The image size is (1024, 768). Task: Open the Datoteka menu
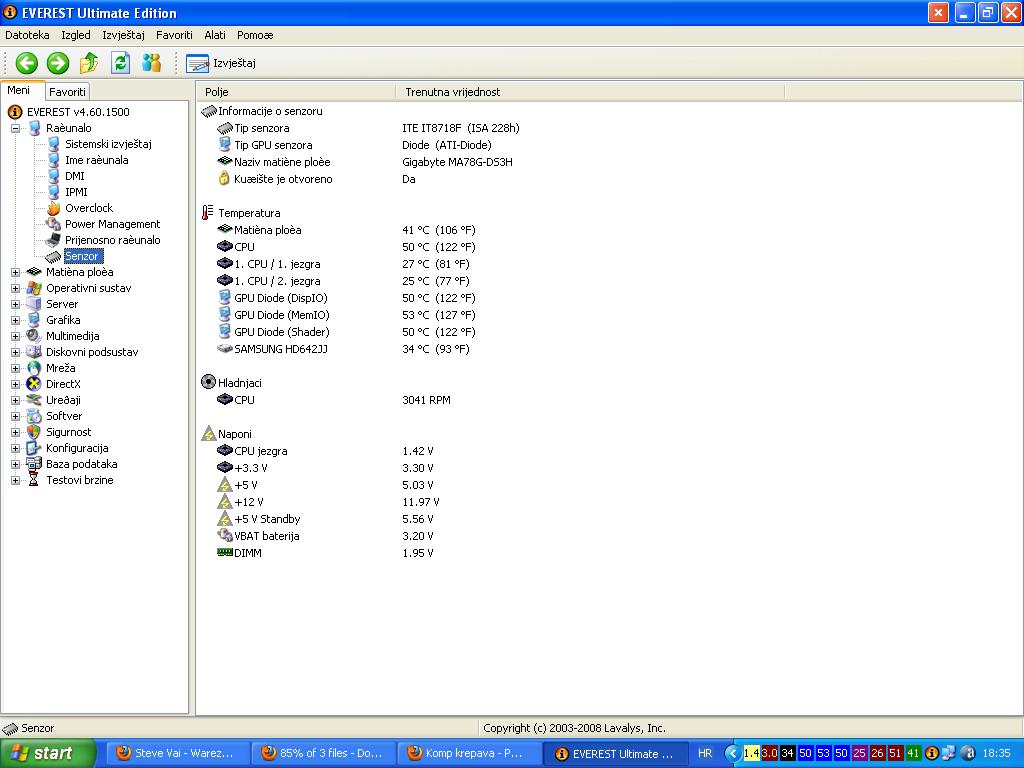(27, 35)
